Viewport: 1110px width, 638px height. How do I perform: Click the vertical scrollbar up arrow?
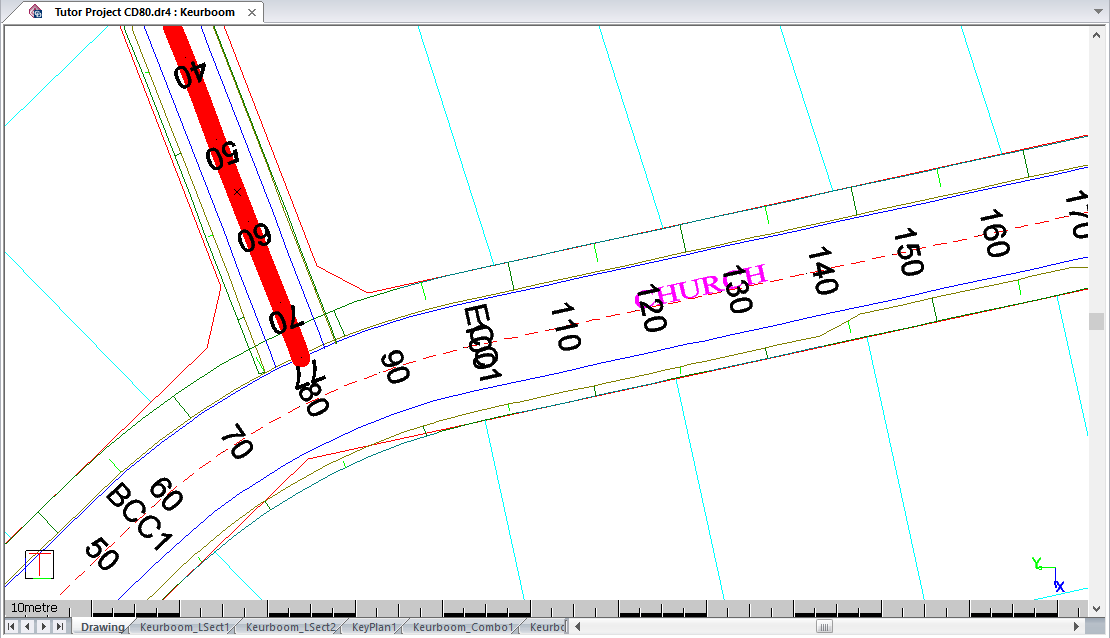click(1097, 33)
